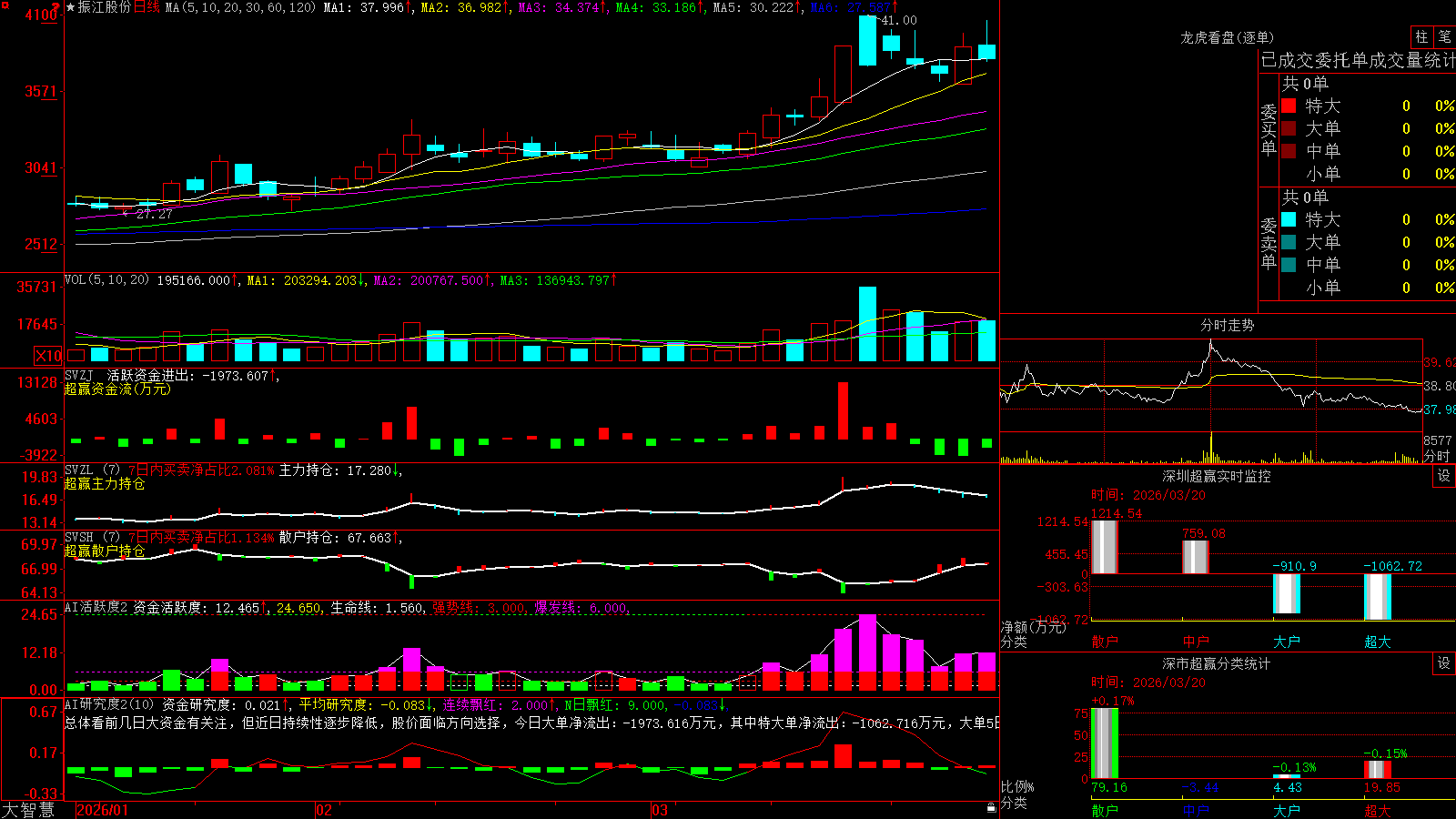Click the star icon before 振江股份
Viewport: 1456px width, 819px height.
coord(71,7)
